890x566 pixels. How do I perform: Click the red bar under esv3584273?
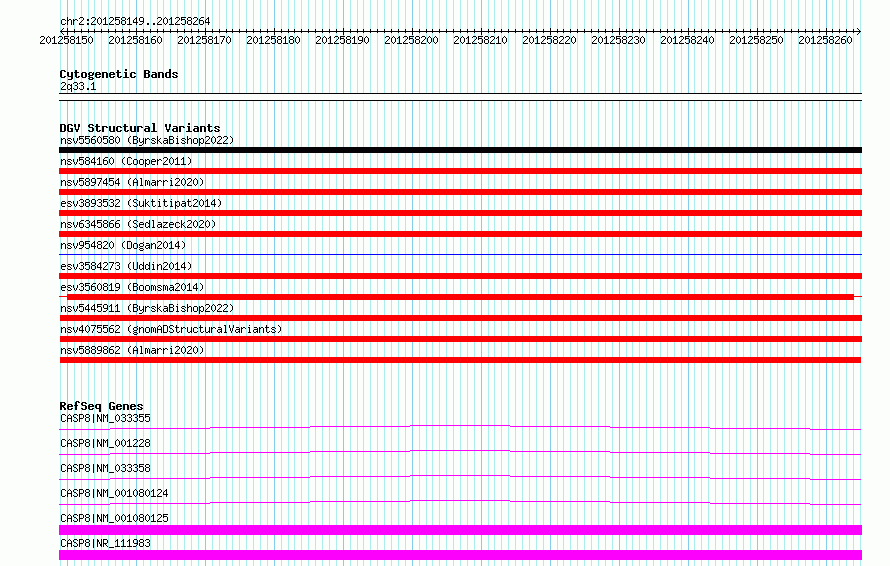[460, 276]
